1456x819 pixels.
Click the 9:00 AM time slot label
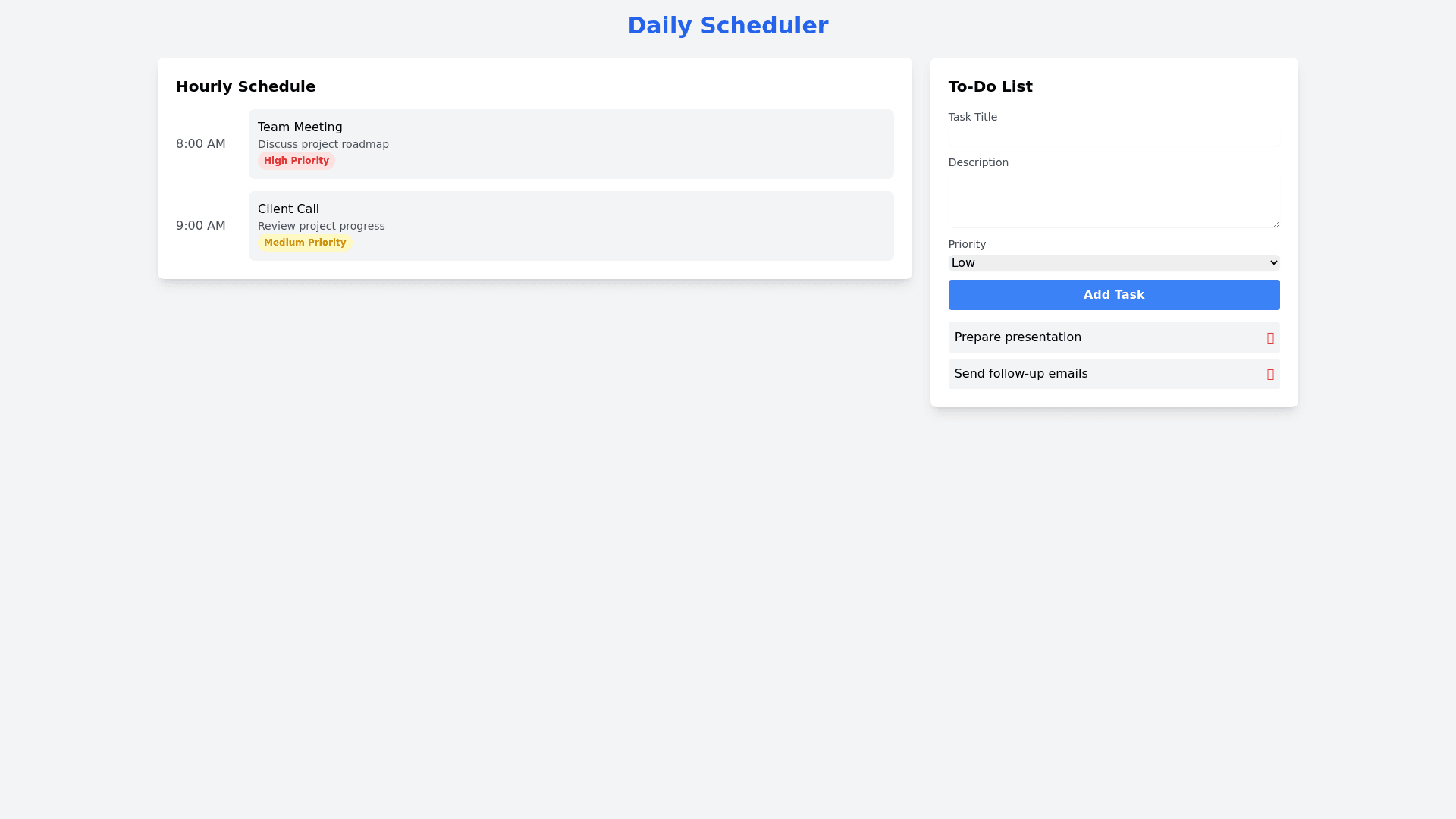point(201,226)
